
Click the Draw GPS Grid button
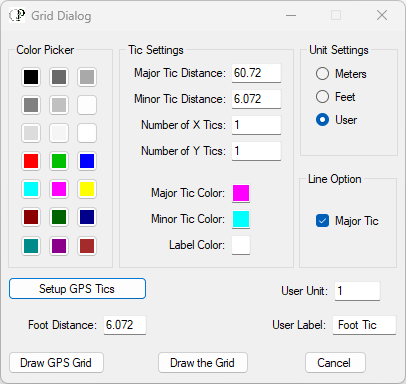pyautogui.click(x=56, y=363)
